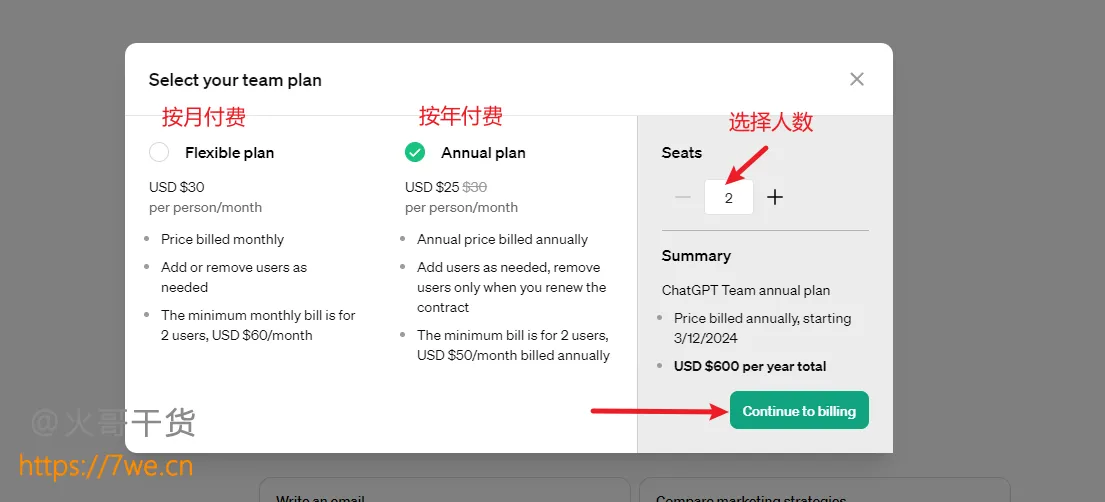Click the Seats number input box
1105x502 pixels.
tap(729, 197)
